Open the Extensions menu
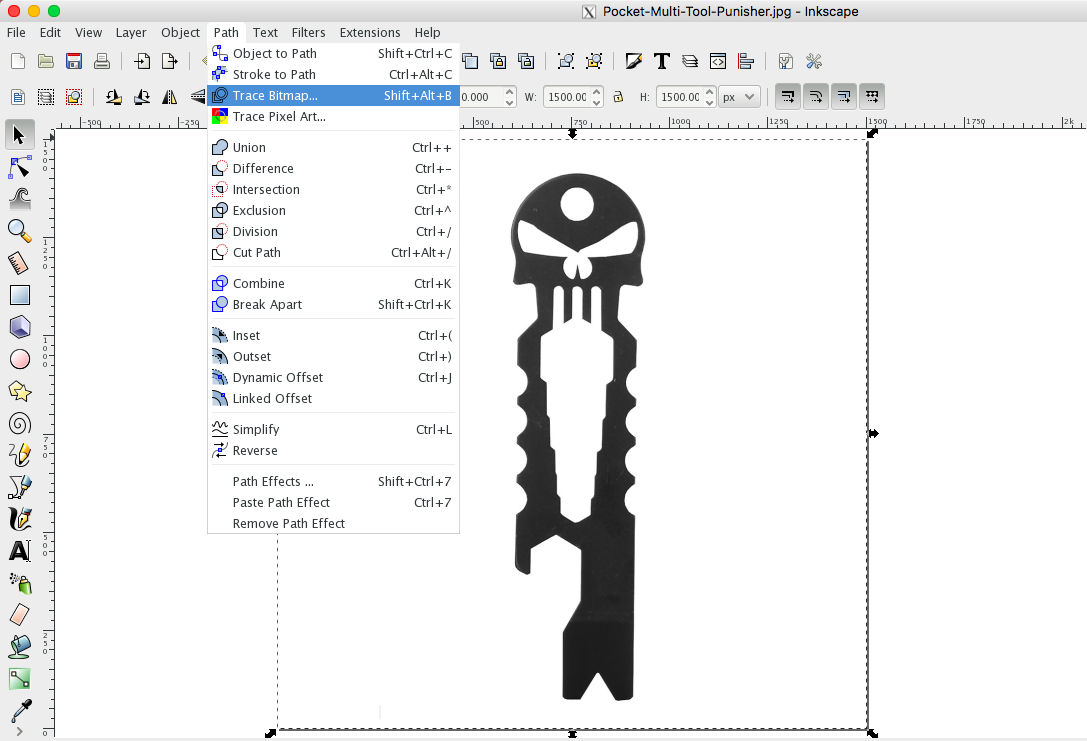Image resolution: width=1087 pixels, height=741 pixels. click(369, 33)
